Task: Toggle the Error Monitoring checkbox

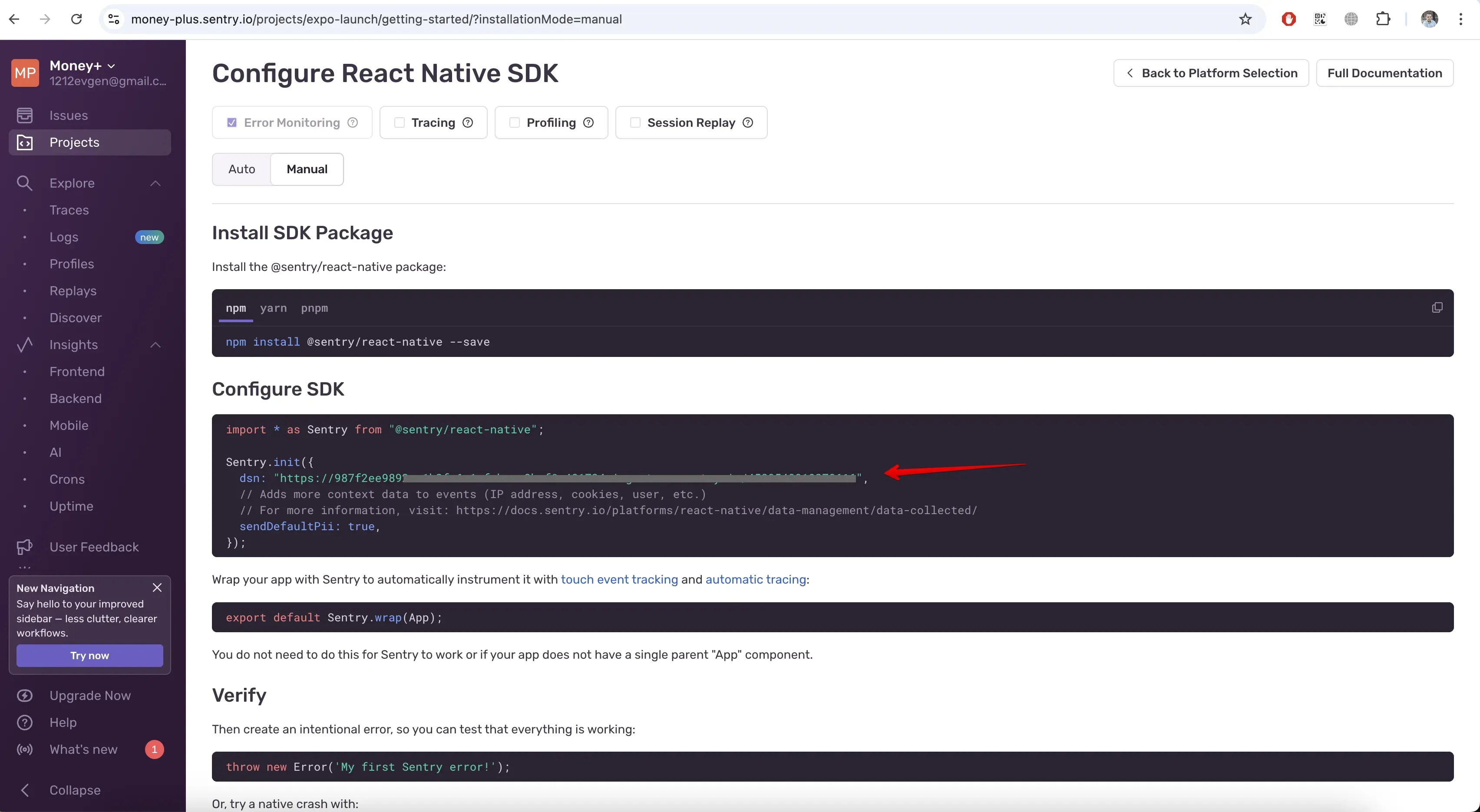Action: coord(231,122)
